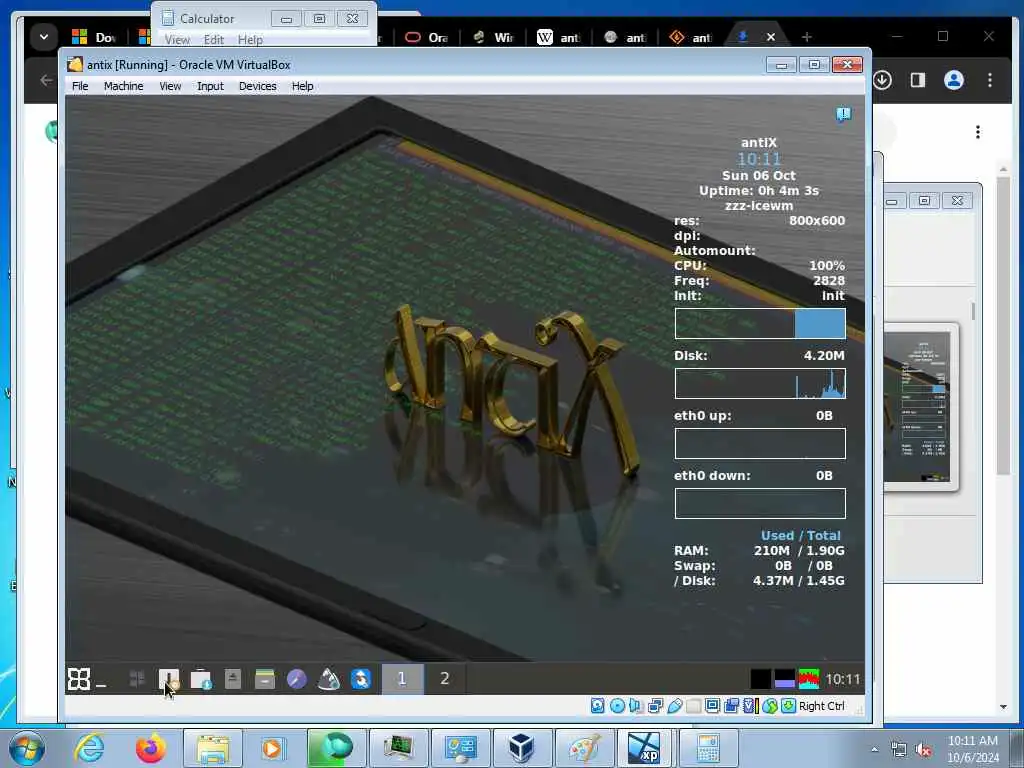Open Input menu in VirtualBox window
Viewport: 1024px width, 768px height.
210,86
